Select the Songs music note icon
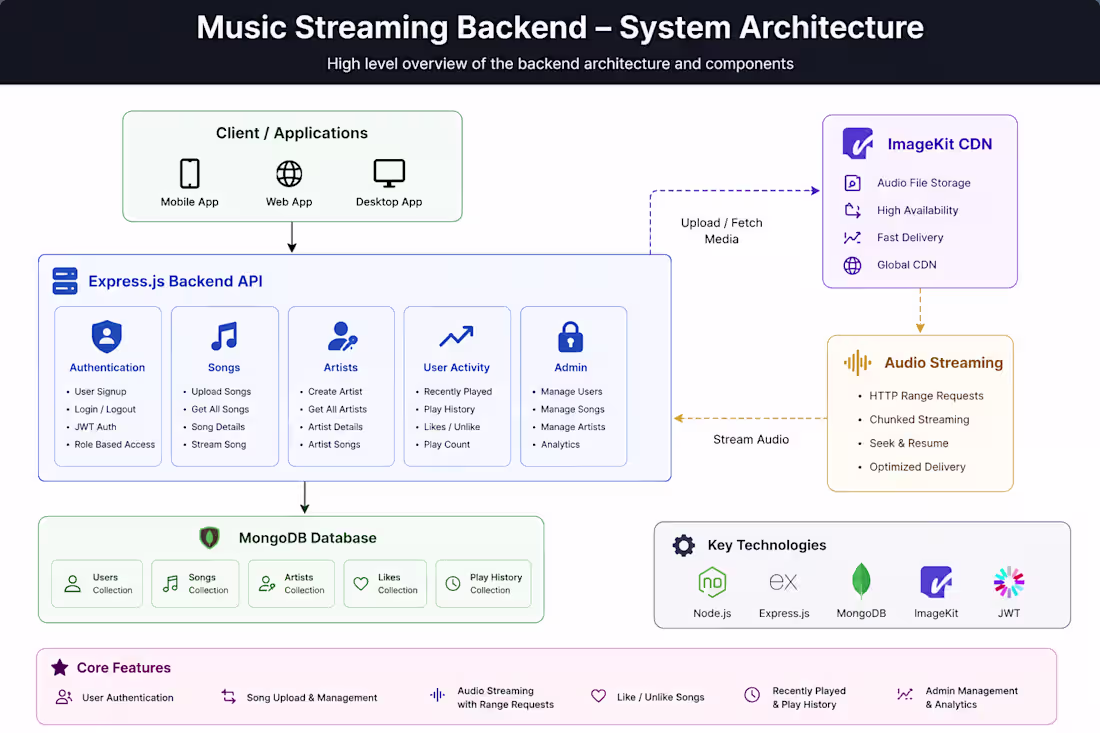Image resolution: width=1100 pixels, height=733 pixels. tap(224, 337)
